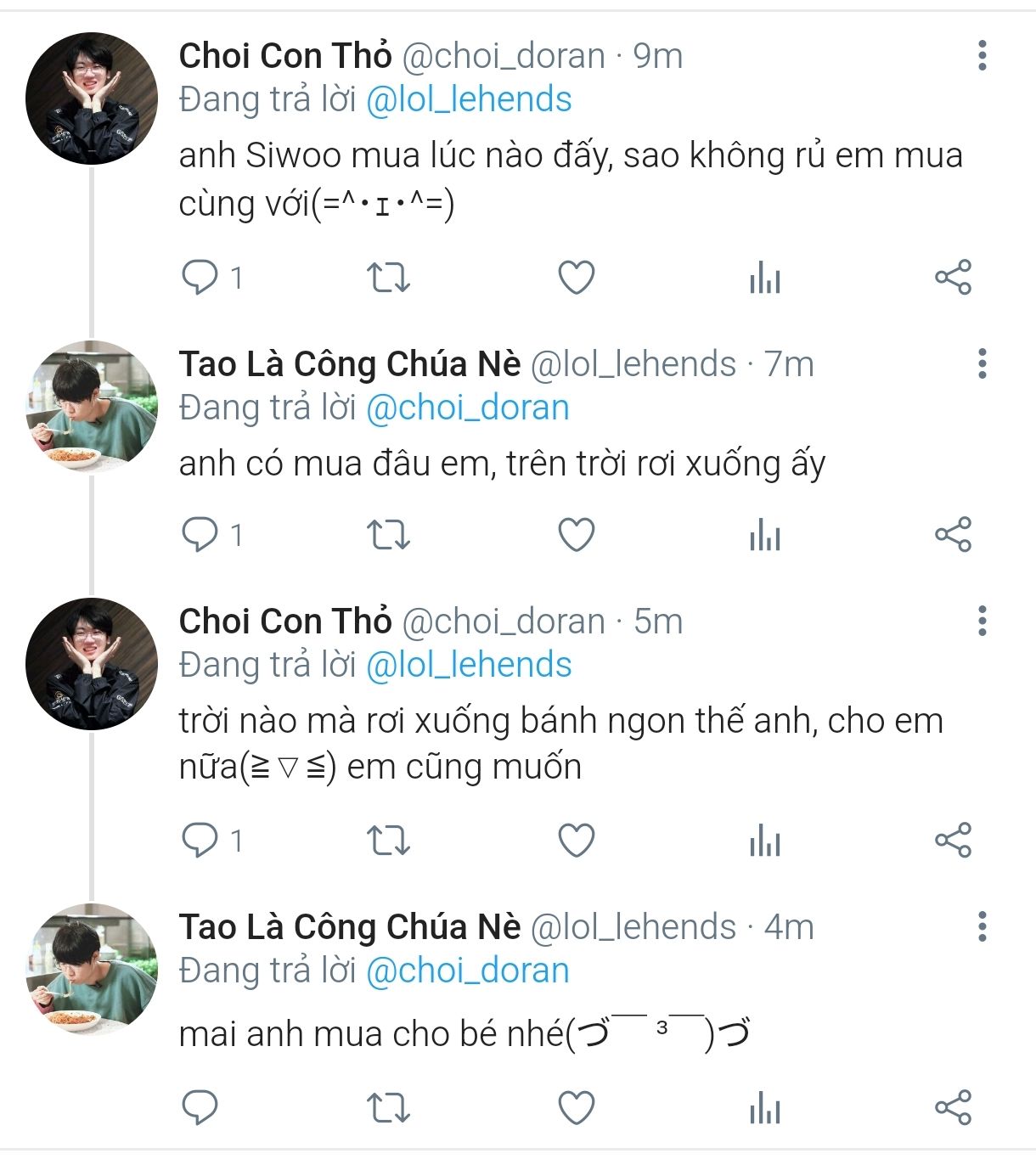View analytics of the 7m tweet
1036x1159 pixels.
(x=764, y=535)
